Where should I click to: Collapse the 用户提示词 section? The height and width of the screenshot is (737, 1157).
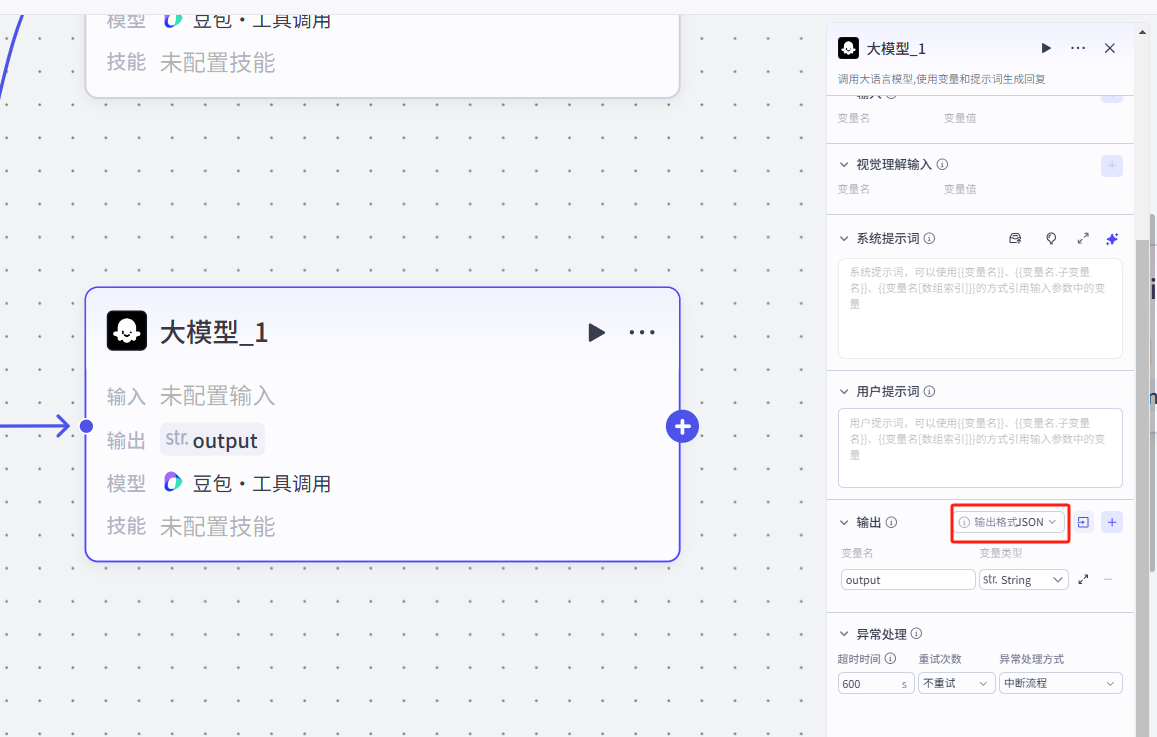tap(843, 391)
